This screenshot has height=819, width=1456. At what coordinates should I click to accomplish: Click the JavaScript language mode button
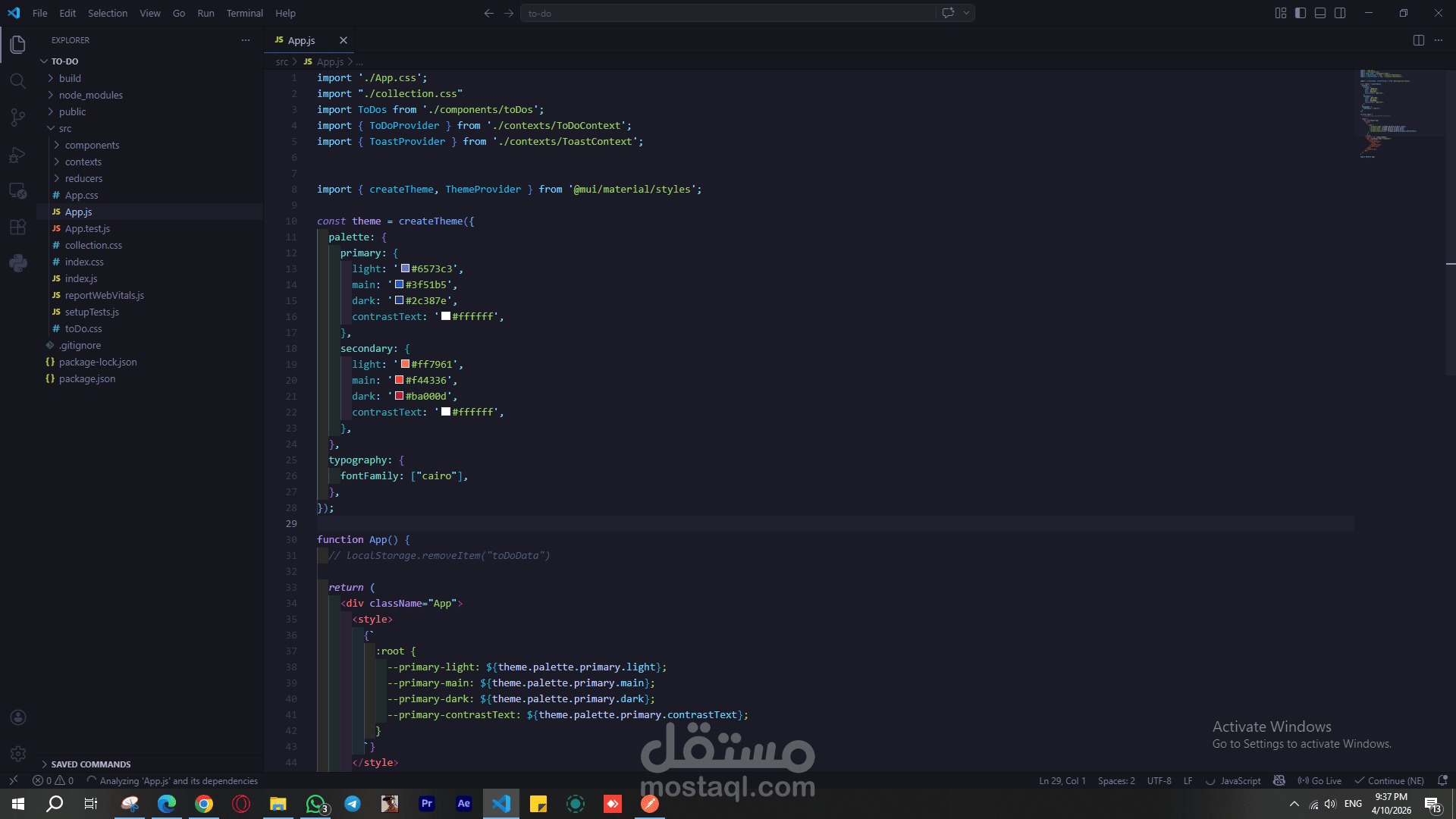(x=1240, y=780)
